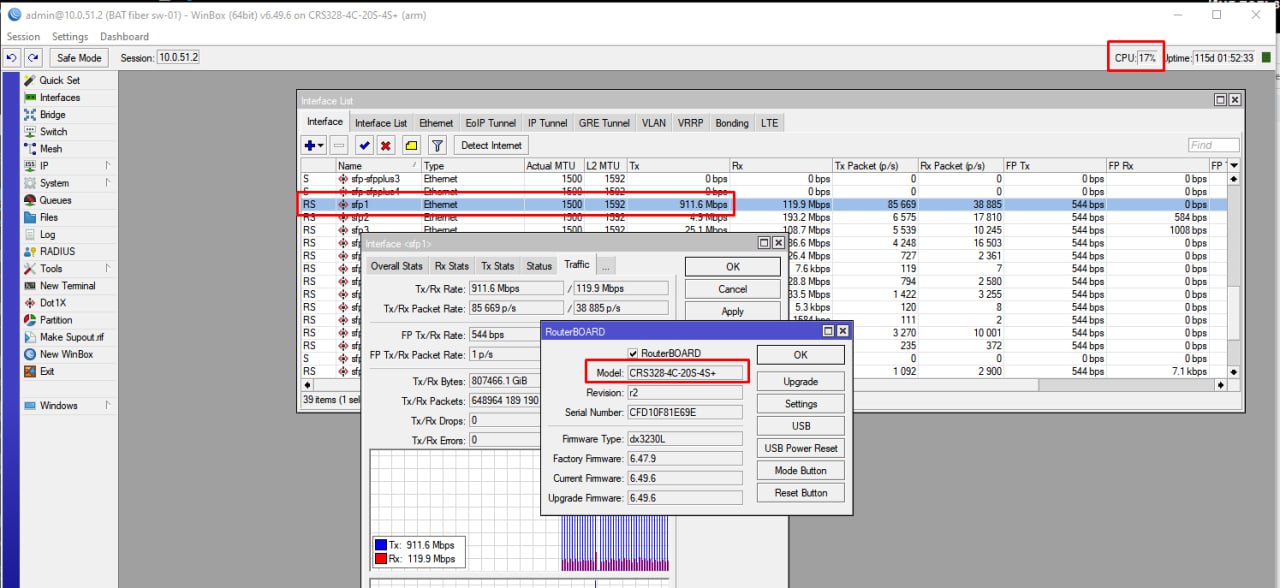The height and width of the screenshot is (588, 1280).
Task: Show more tabs via the ... tab
Action: coord(606,266)
